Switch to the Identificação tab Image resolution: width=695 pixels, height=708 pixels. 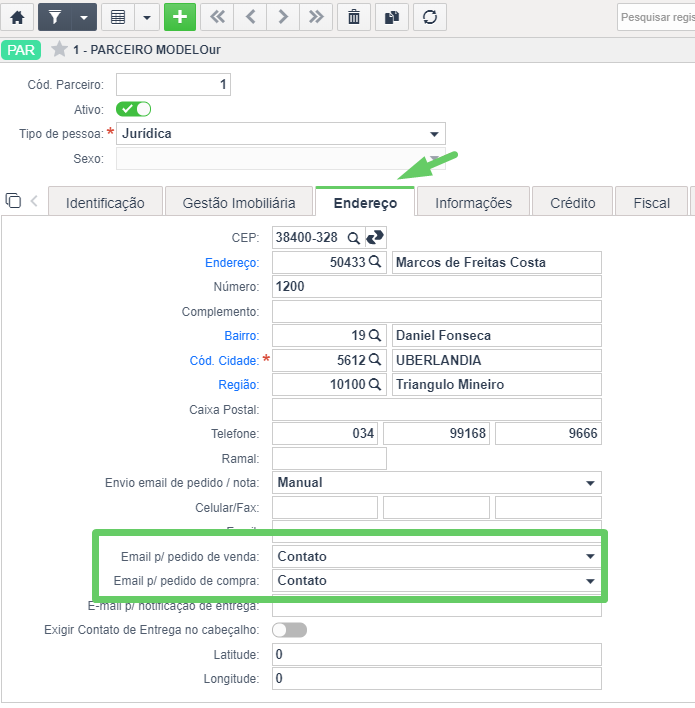click(105, 203)
